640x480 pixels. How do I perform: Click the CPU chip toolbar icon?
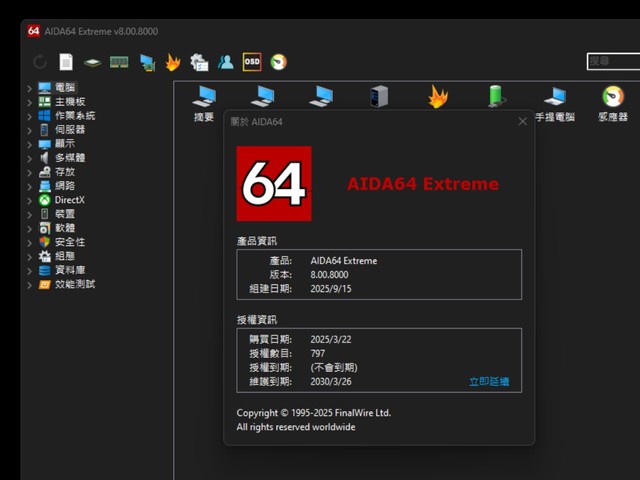(x=93, y=62)
